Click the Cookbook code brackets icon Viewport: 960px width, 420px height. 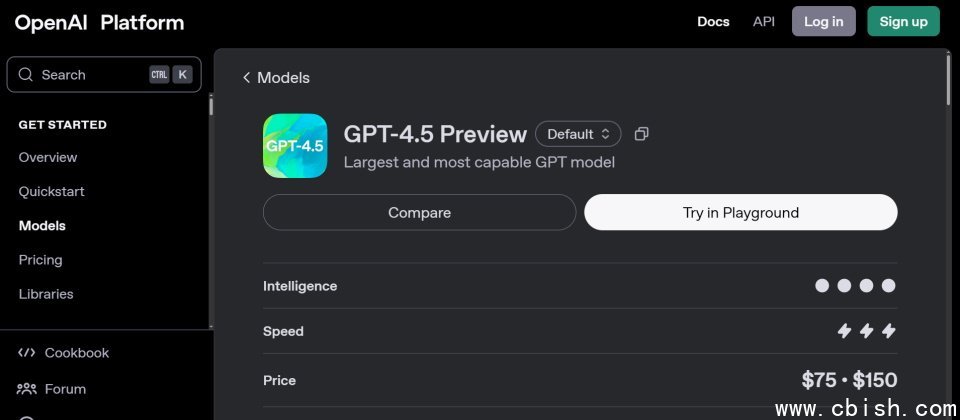click(x=26, y=353)
